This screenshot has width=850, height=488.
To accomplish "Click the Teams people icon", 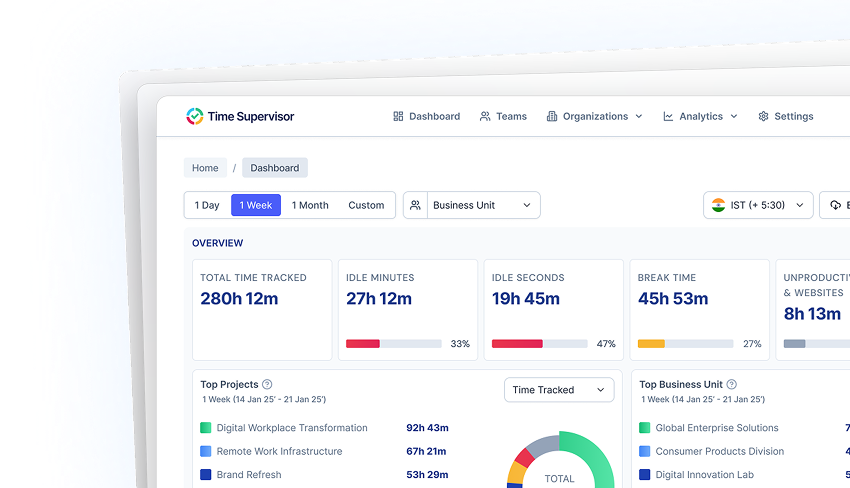I will (485, 116).
